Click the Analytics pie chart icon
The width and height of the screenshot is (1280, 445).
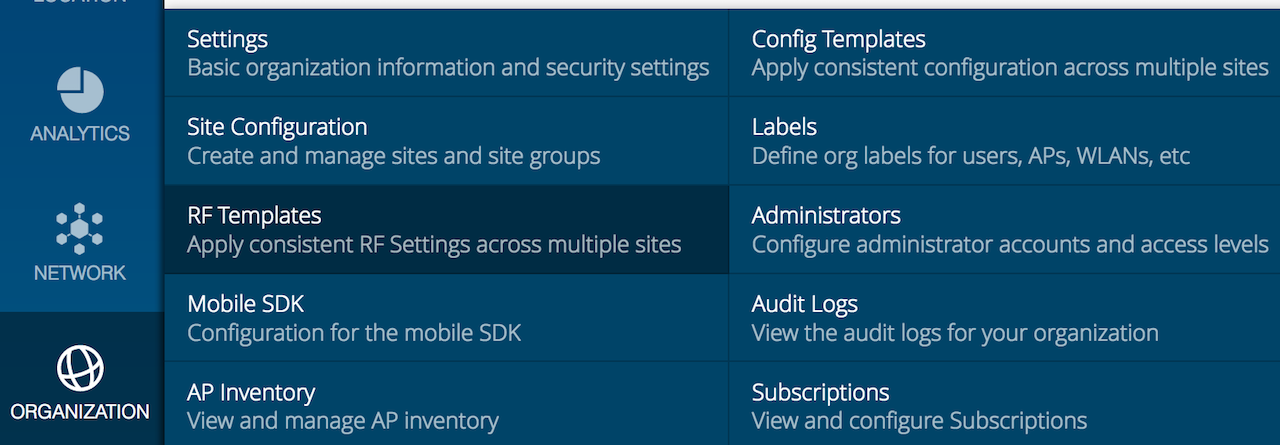click(x=80, y=90)
